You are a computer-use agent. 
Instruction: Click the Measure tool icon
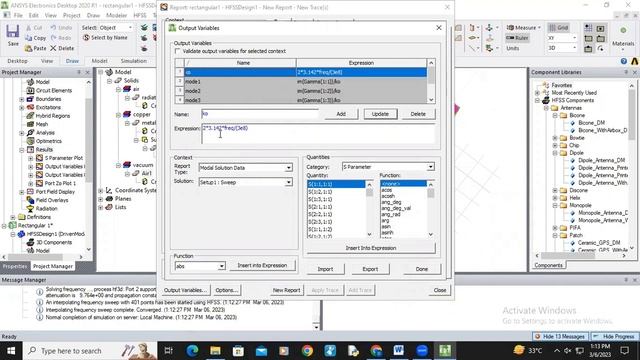510,28
